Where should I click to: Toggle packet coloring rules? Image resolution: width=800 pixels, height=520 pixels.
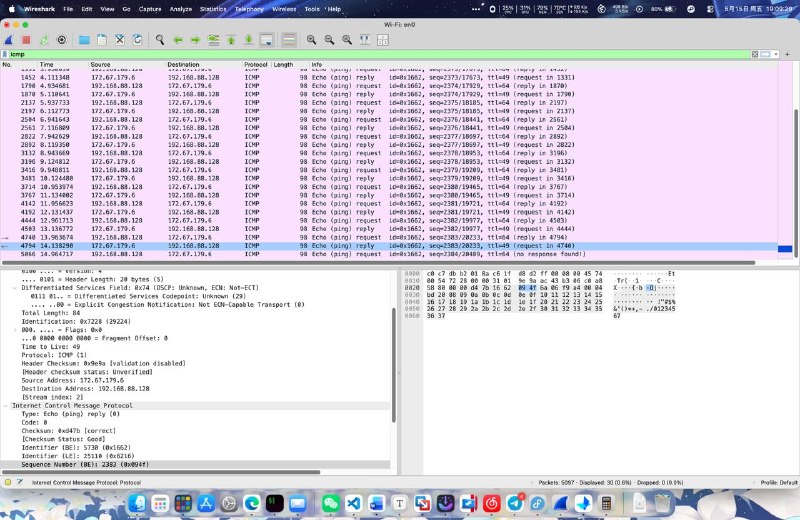[x=289, y=40]
